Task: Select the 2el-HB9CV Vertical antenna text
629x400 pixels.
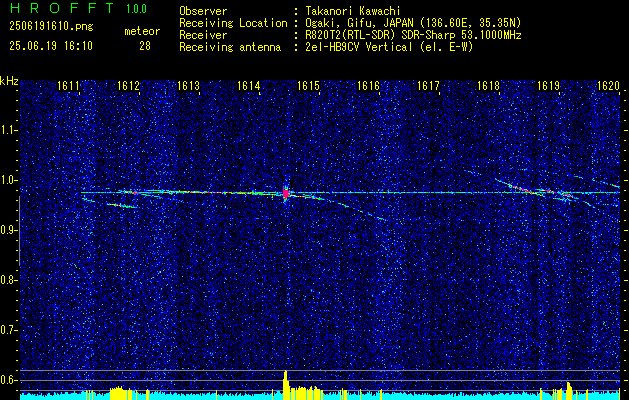Action: [390, 47]
